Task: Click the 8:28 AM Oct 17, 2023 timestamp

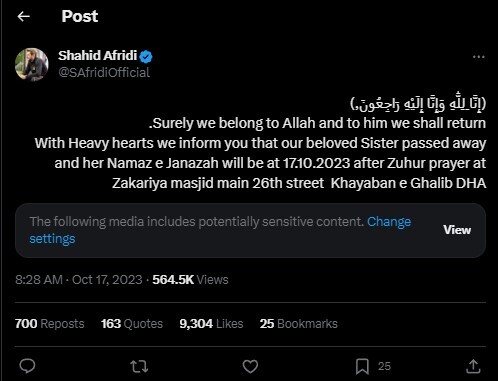Action: (x=79, y=280)
